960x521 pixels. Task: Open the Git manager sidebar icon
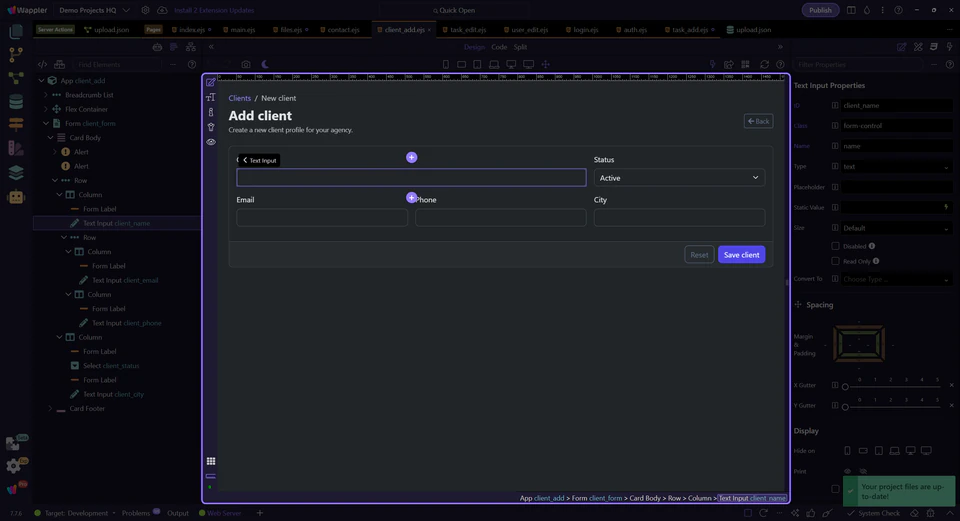tap(16, 54)
